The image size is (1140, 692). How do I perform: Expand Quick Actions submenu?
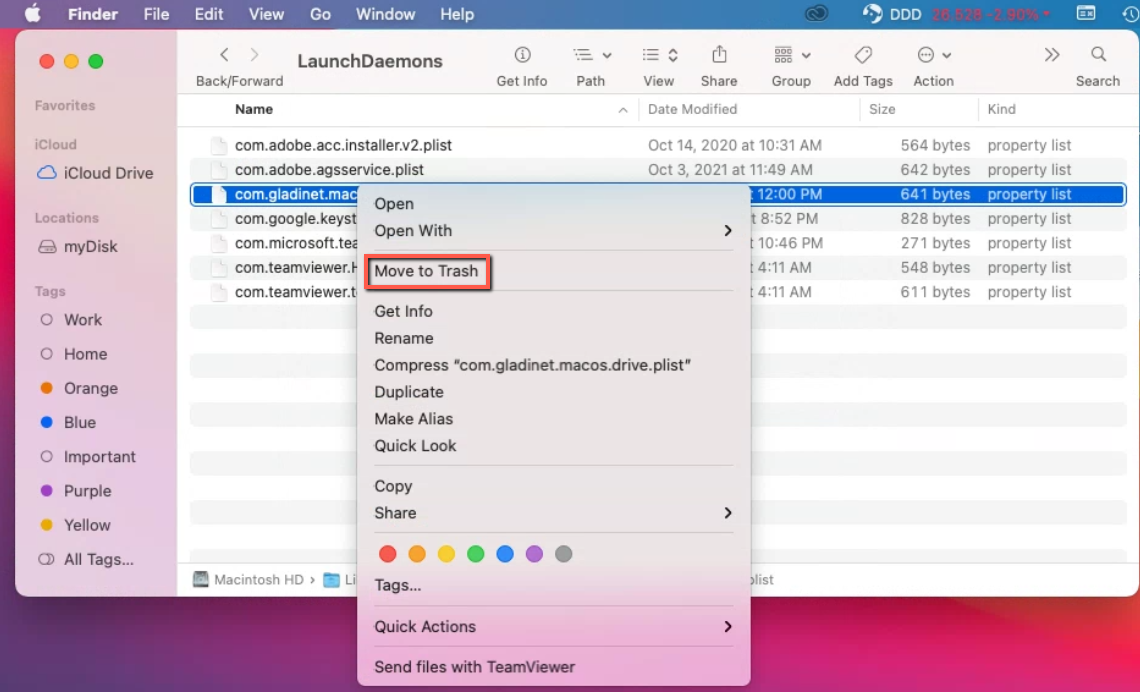[x=553, y=627]
